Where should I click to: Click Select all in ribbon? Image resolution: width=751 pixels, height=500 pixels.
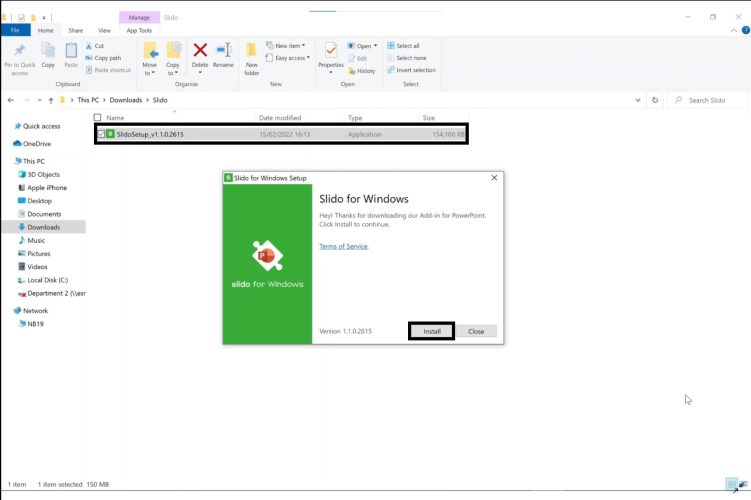click(403, 46)
